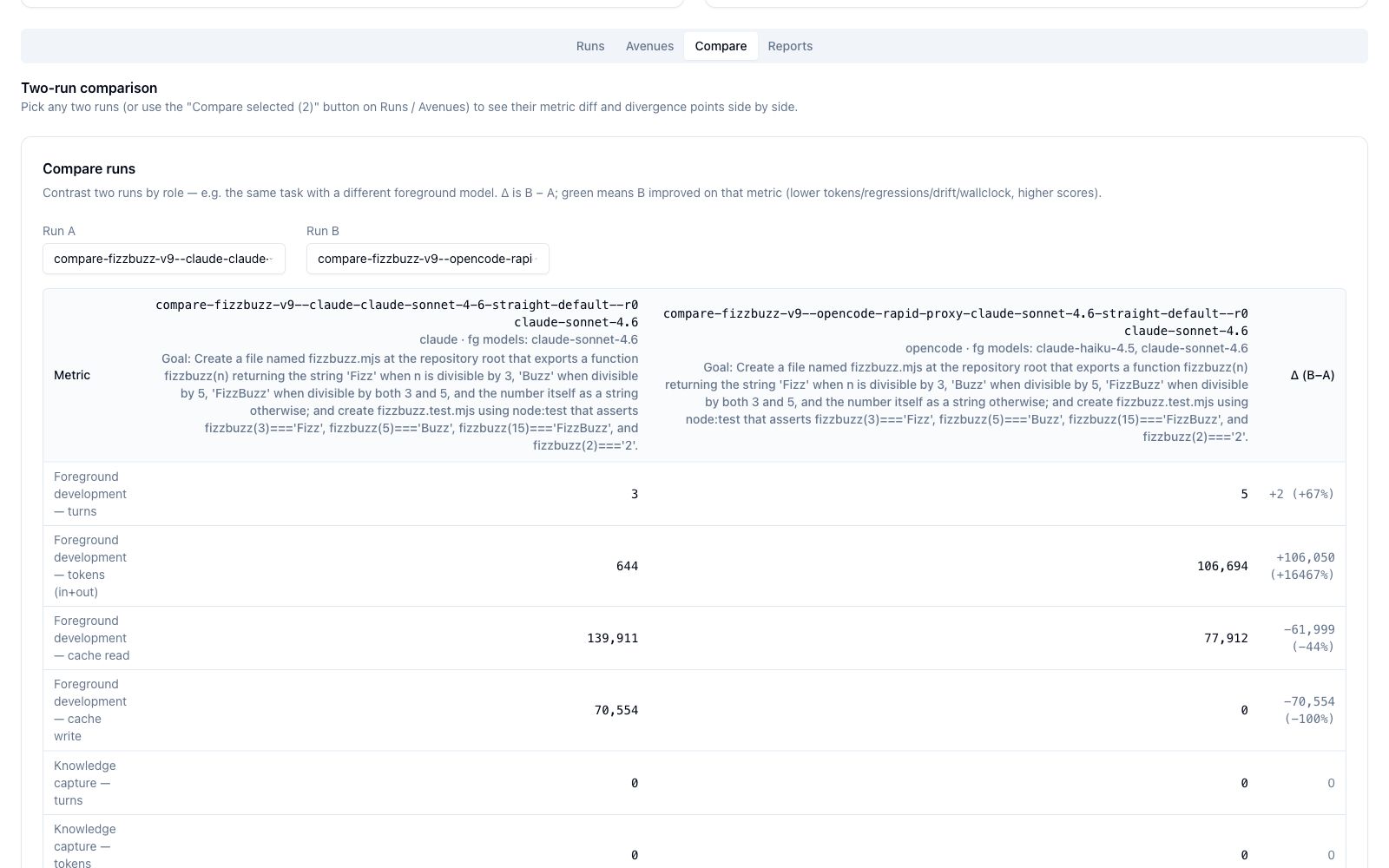This screenshot has height=868, width=1389.
Task: Open the Run B run selector dropdown
Action: click(428, 259)
